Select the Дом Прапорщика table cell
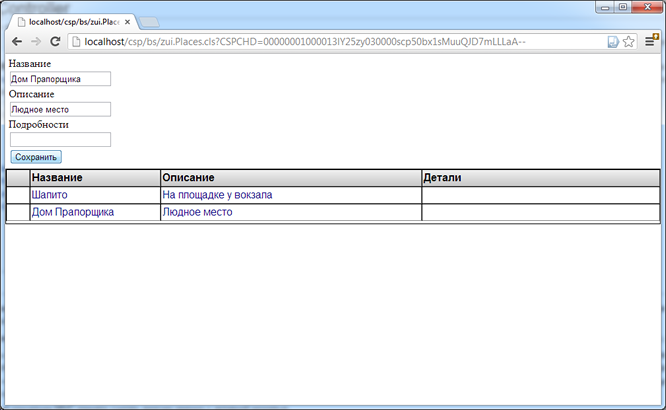Viewport: 666px width, 410px height. (x=95, y=212)
